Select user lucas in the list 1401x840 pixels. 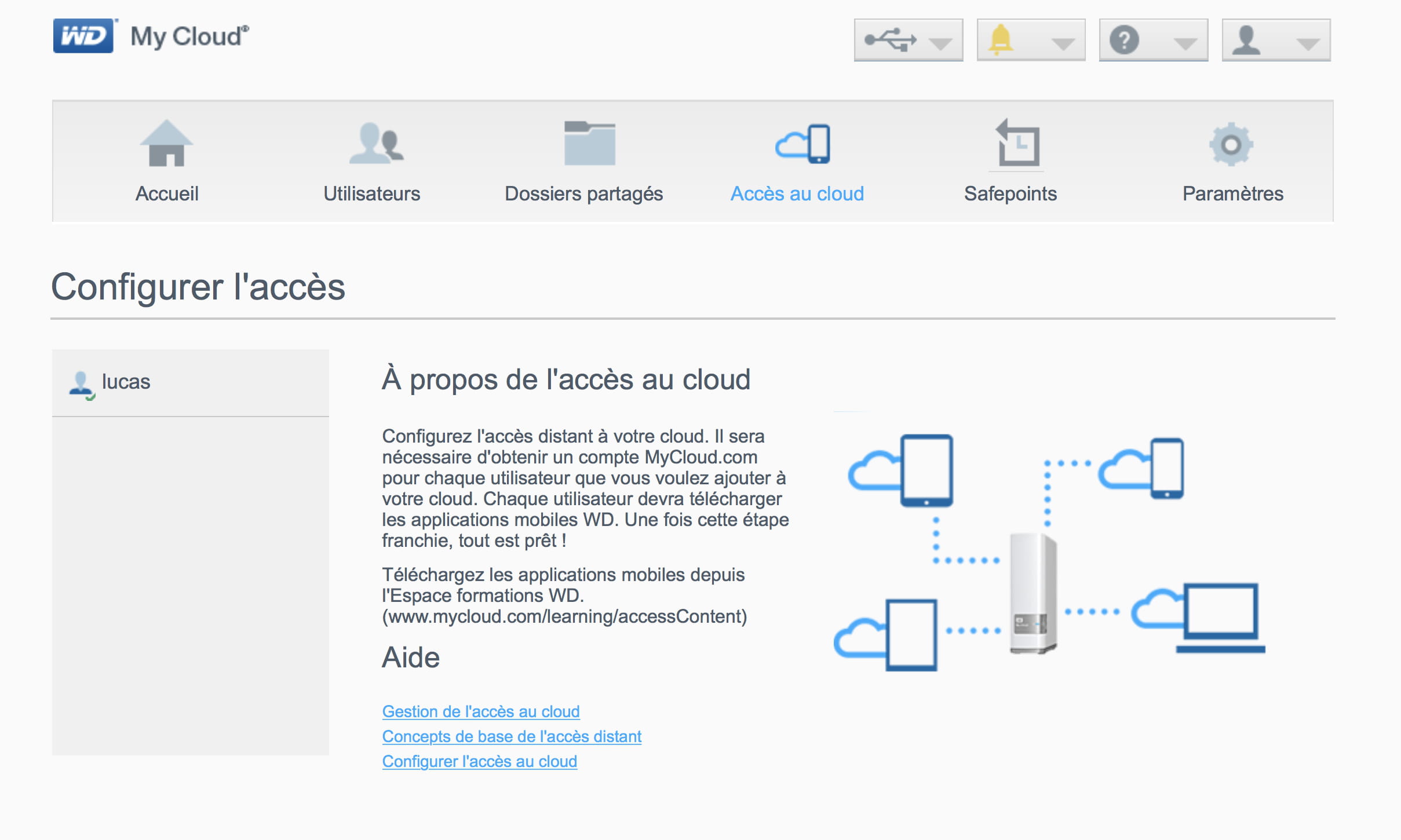pyautogui.click(x=191, y=382)
